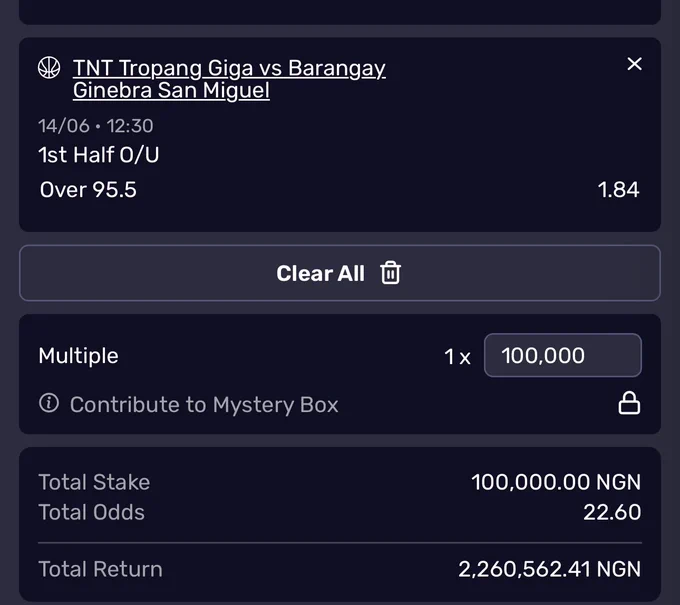Click the 14/06 12:30 match time
The height and width of the screenshot is (605, 680).
tap(96, 126)
